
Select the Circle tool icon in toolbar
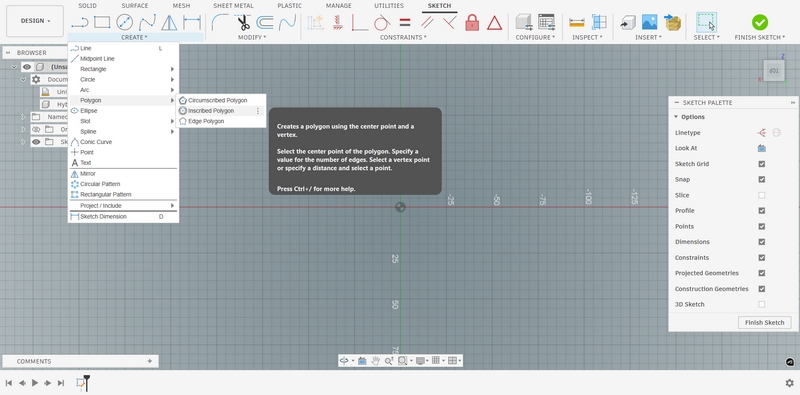coord(124,22)
